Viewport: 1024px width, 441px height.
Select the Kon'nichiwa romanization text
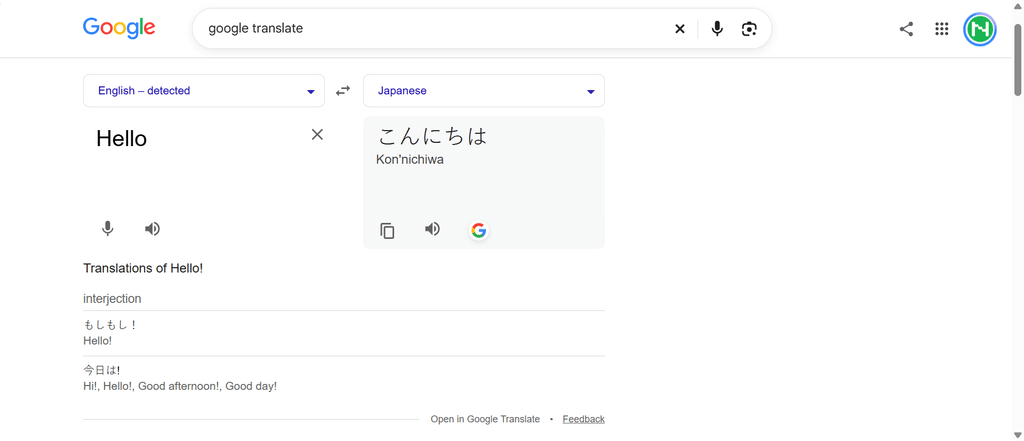tap(409, 159)
